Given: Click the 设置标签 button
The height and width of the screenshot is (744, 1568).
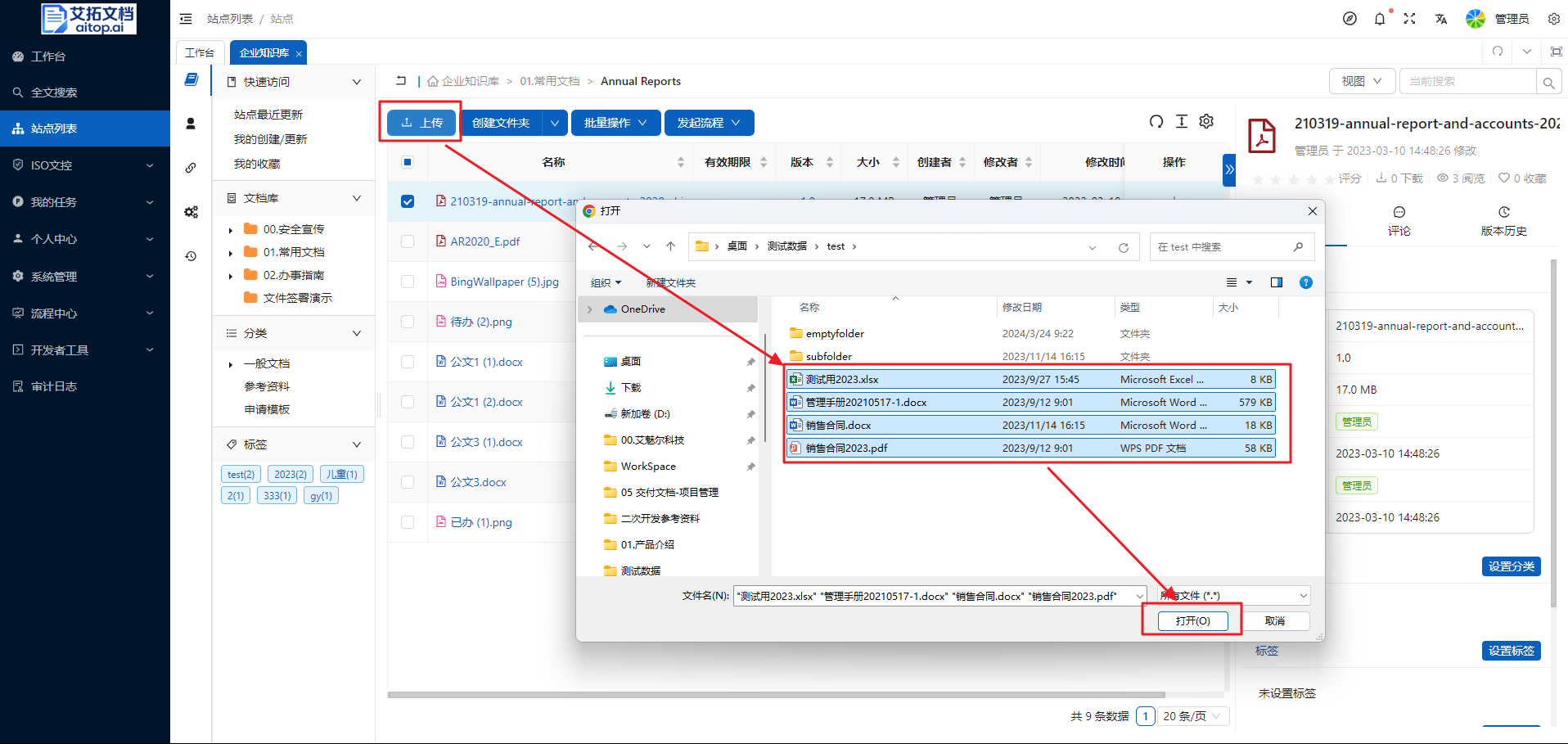Looking at the screenshot, I should 1511,651.
